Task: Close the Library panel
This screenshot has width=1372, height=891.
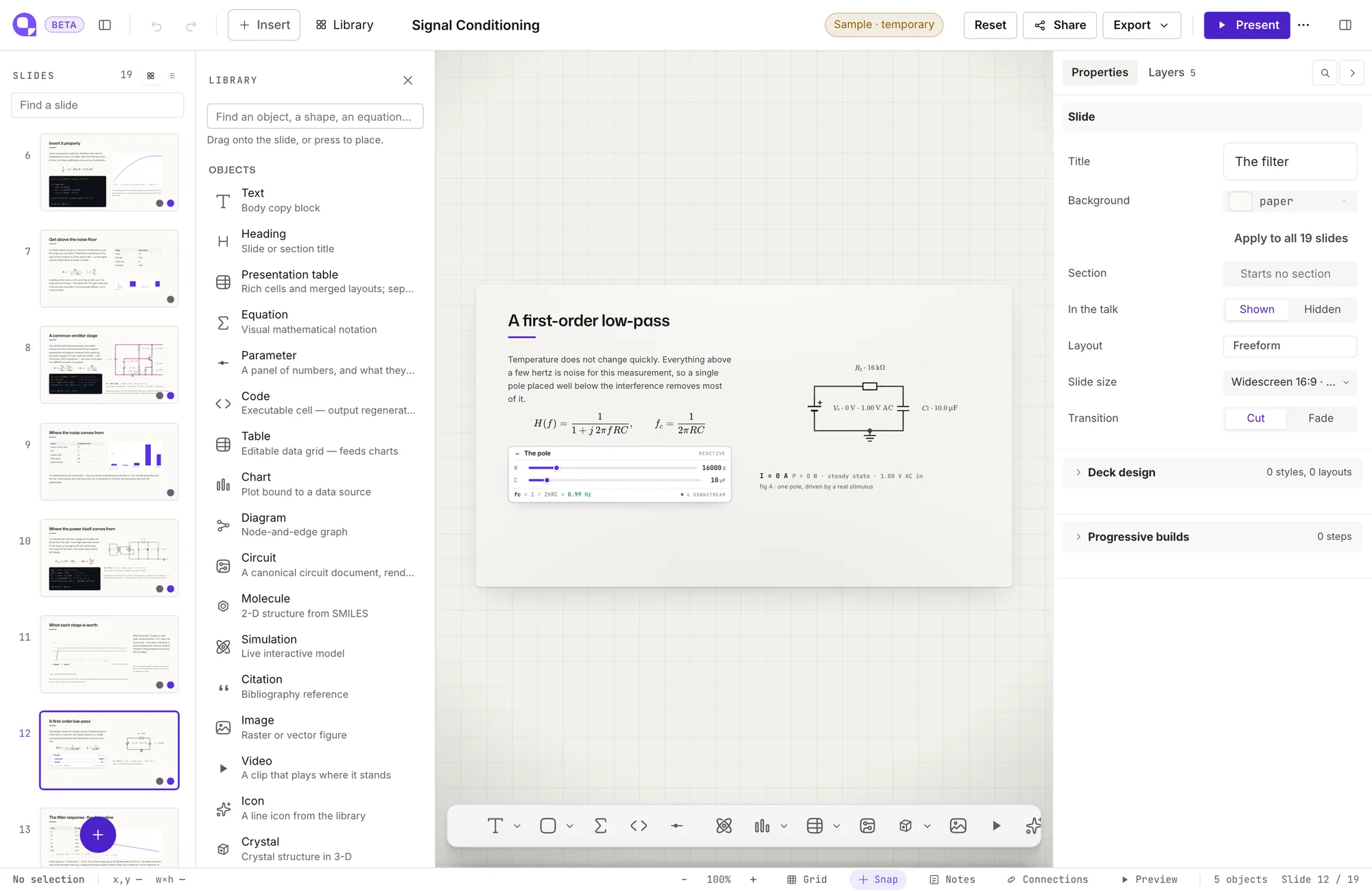Action: [x=407, y=80]
